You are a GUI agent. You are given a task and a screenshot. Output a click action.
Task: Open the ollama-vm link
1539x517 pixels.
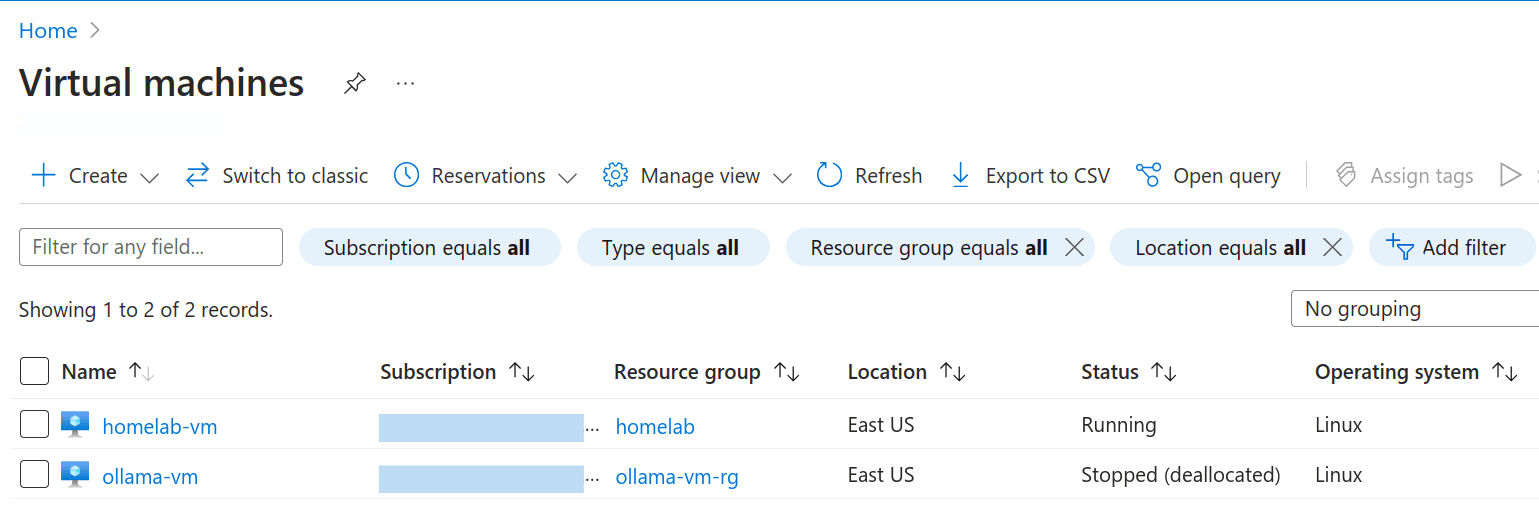coord(150,477)
